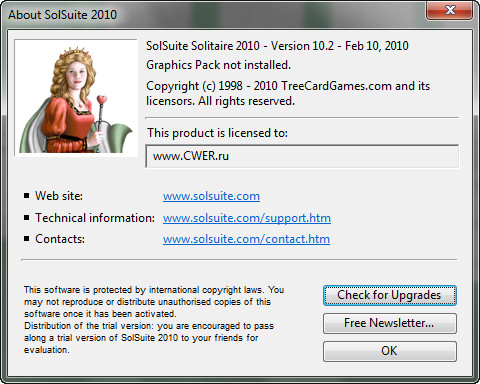Click the 'Contacts:' label

[x=60, y=239]
